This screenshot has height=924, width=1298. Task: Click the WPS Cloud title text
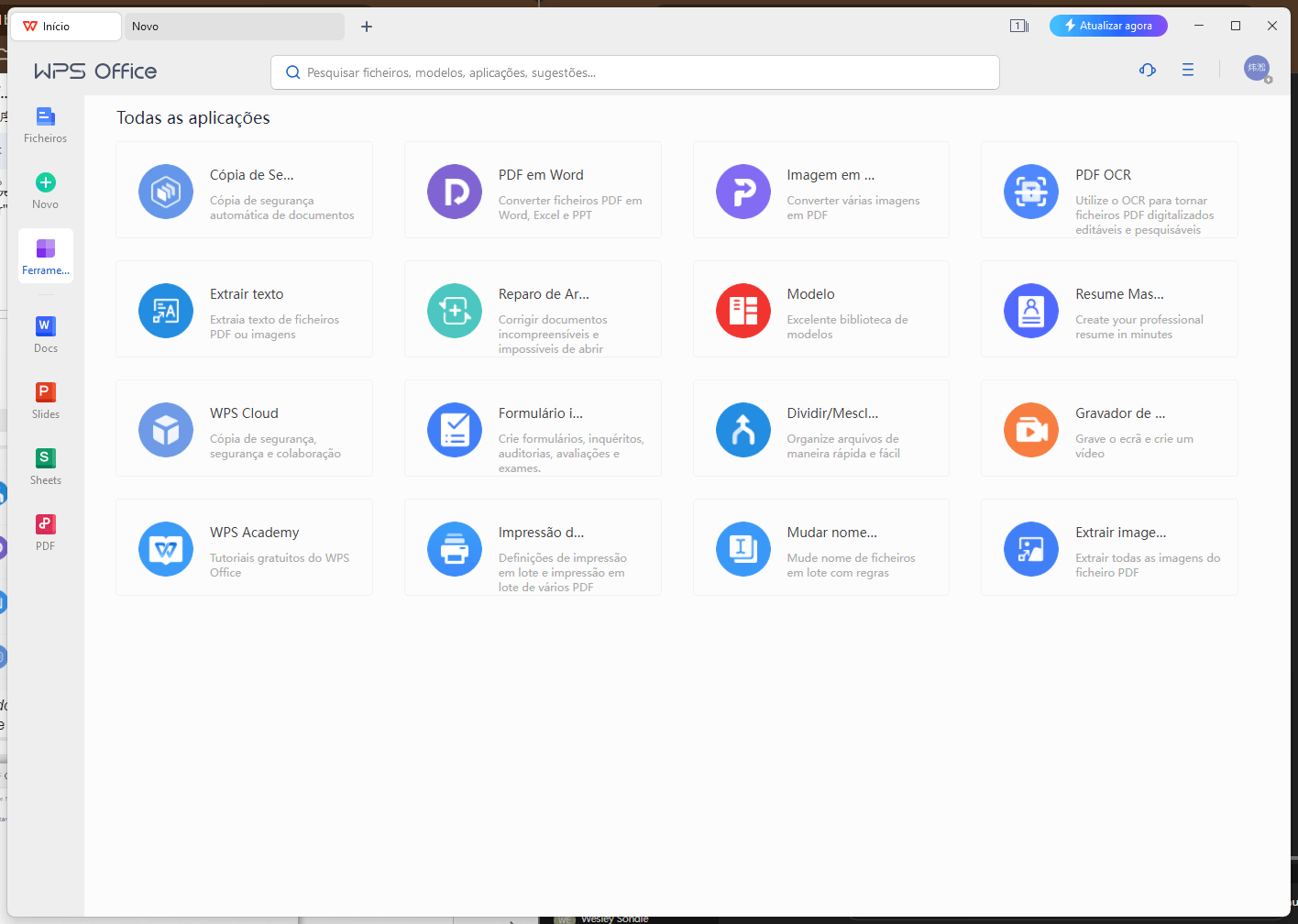coord(244,413)
